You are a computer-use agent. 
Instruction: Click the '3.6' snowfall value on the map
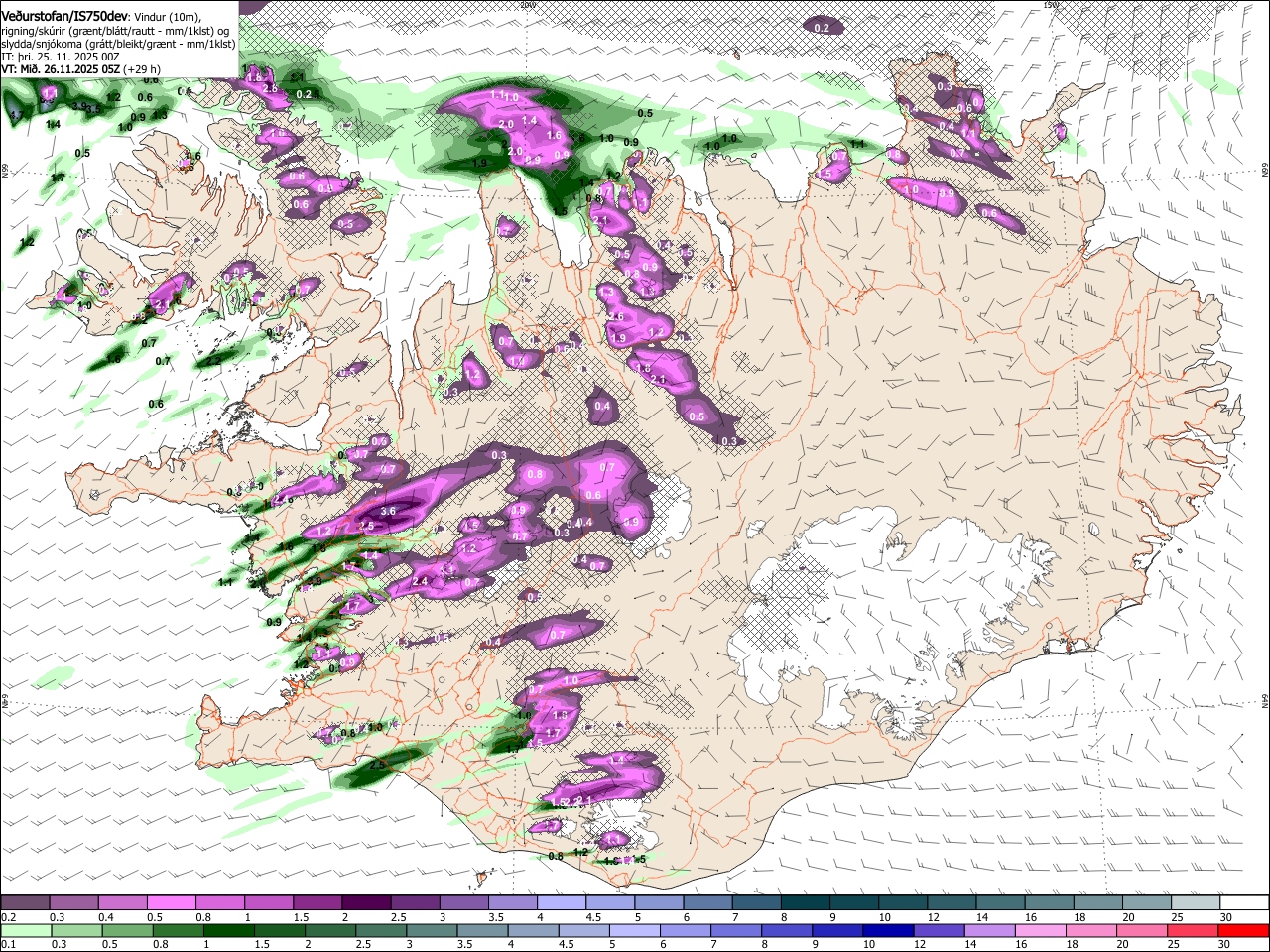[388, 511]
